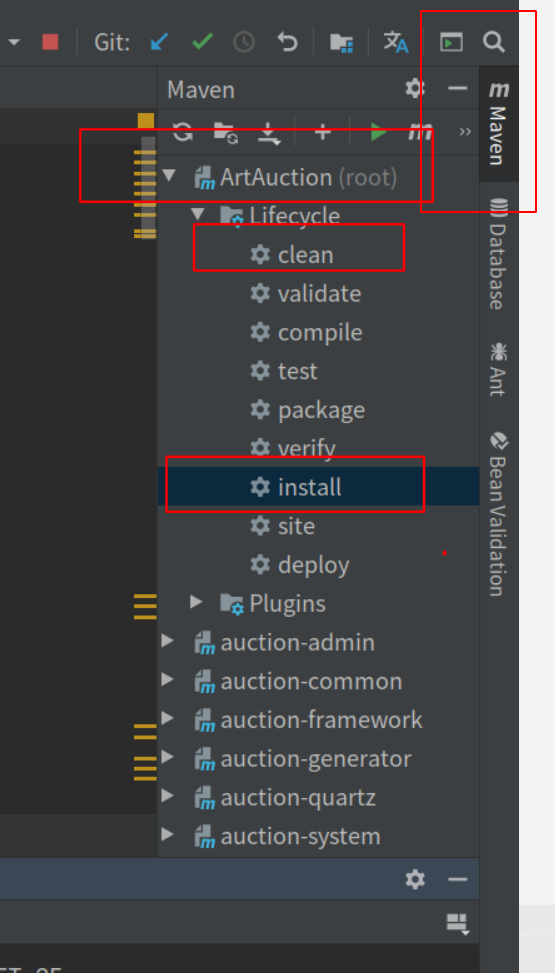Reload all Maven projects icon
Screen dimensions: 555x973
183,132
